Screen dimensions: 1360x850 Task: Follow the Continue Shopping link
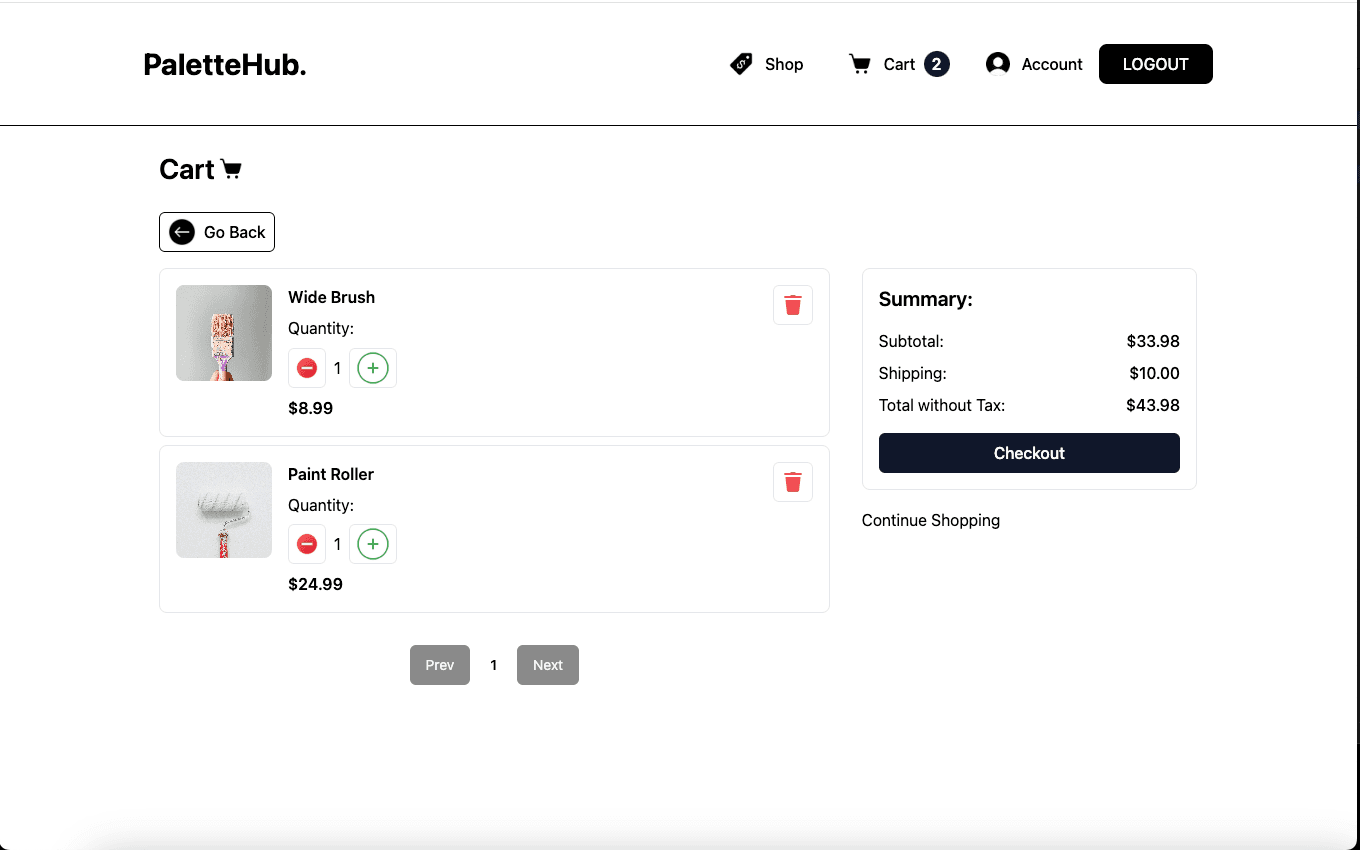[930, 520]
